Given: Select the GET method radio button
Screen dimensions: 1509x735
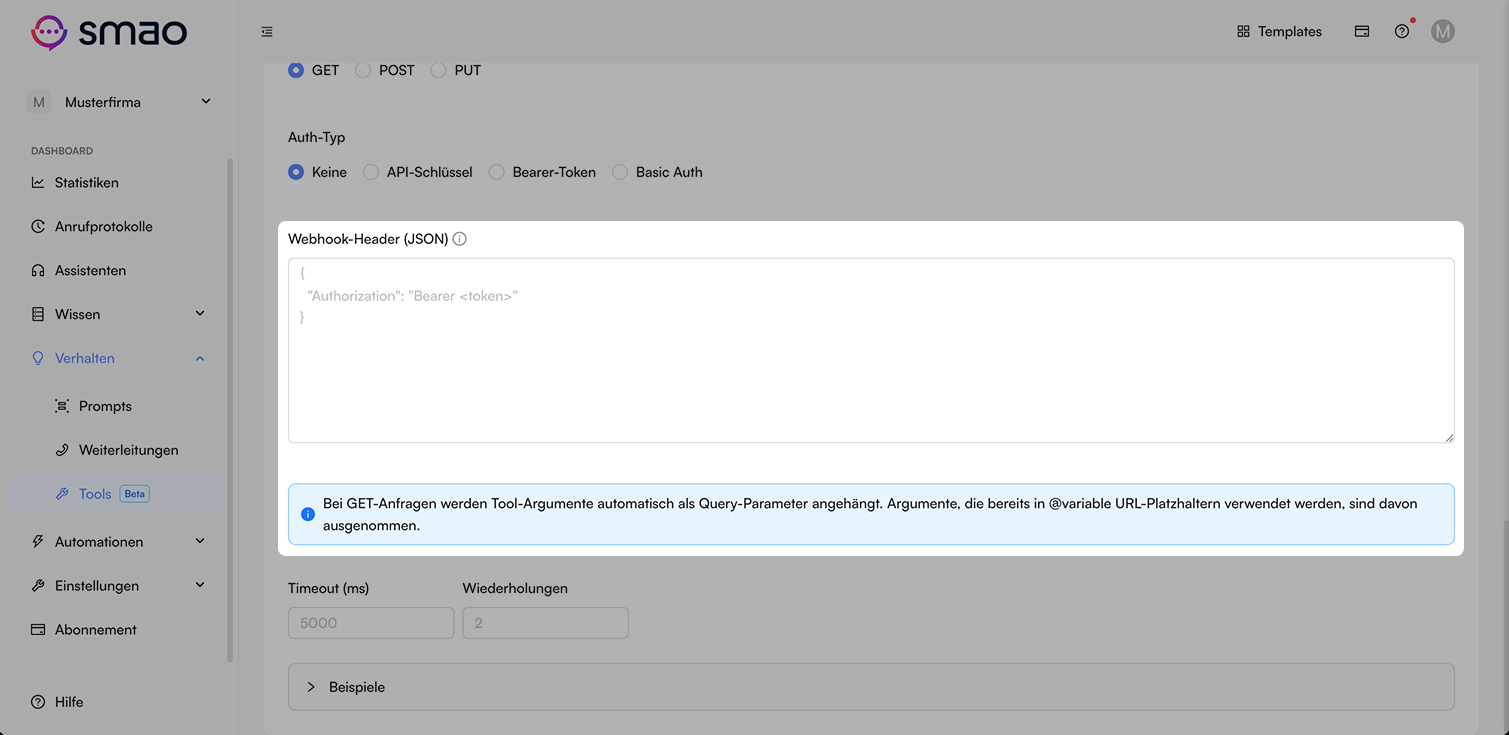Looking at the screenshot, I should tap(296, 71).
